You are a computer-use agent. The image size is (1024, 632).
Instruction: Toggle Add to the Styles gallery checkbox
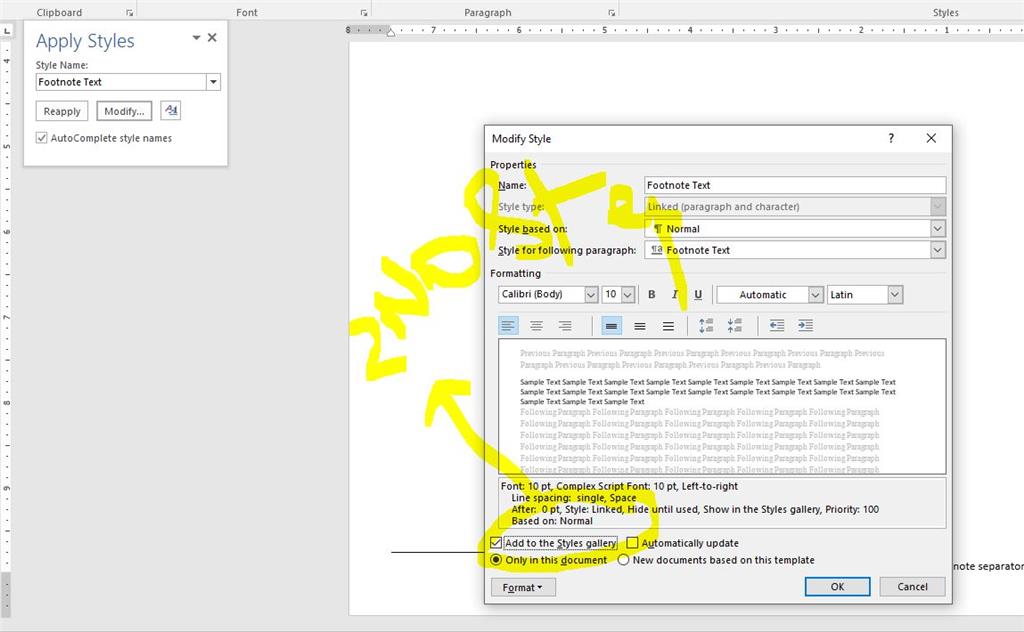click(496, 543)
